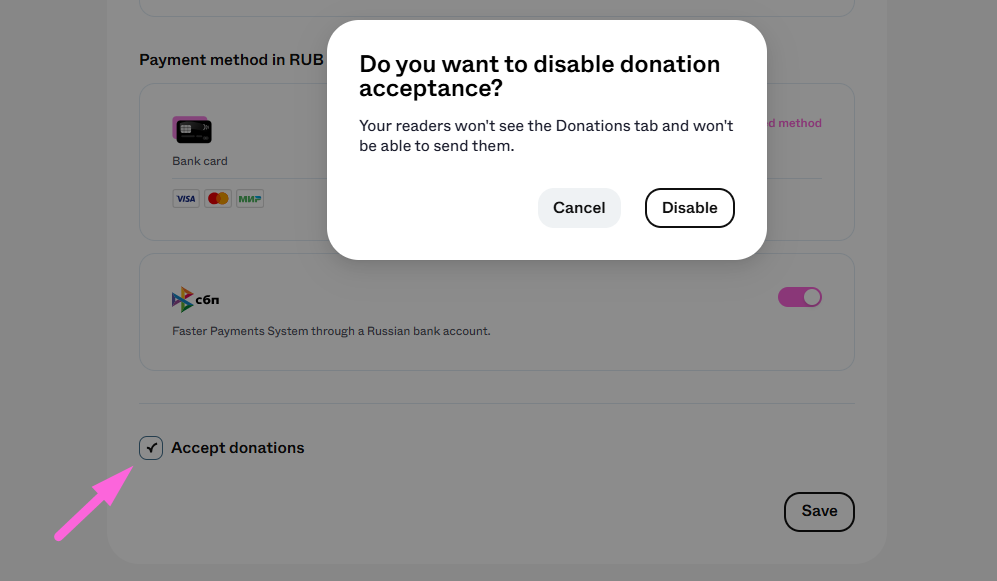The image size is (997, 581).
Task: Open the partially hidden pink method link
Action: coord(794,123)
